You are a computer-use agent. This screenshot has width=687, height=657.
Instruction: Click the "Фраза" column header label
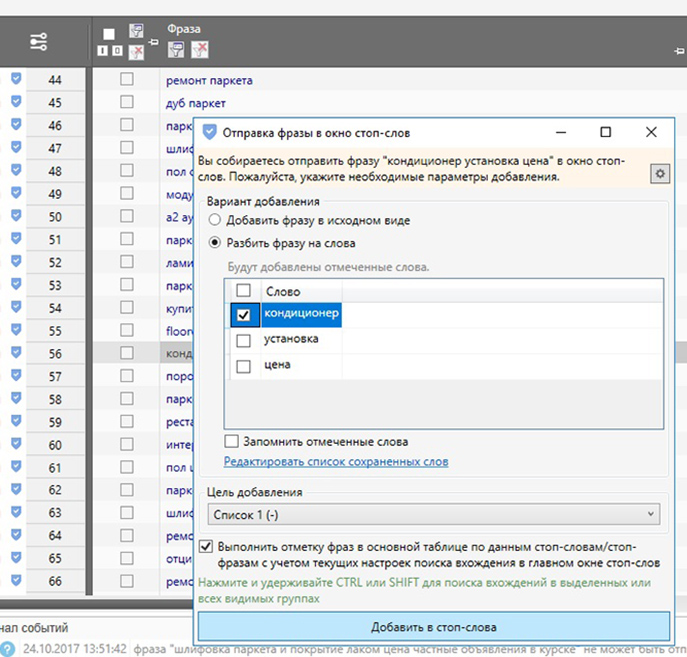(184, 29)
